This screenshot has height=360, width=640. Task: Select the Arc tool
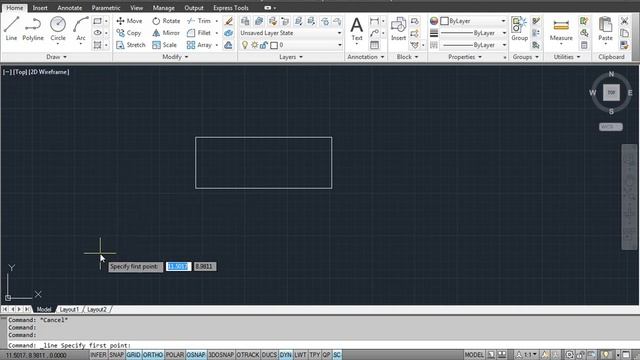(x=81, y=29)
